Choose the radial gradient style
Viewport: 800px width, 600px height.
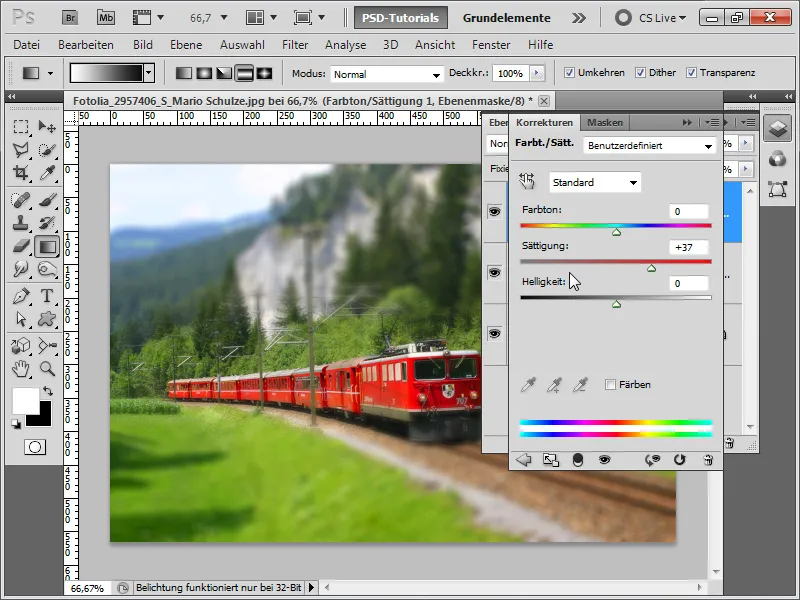click(x=204, y=73)
